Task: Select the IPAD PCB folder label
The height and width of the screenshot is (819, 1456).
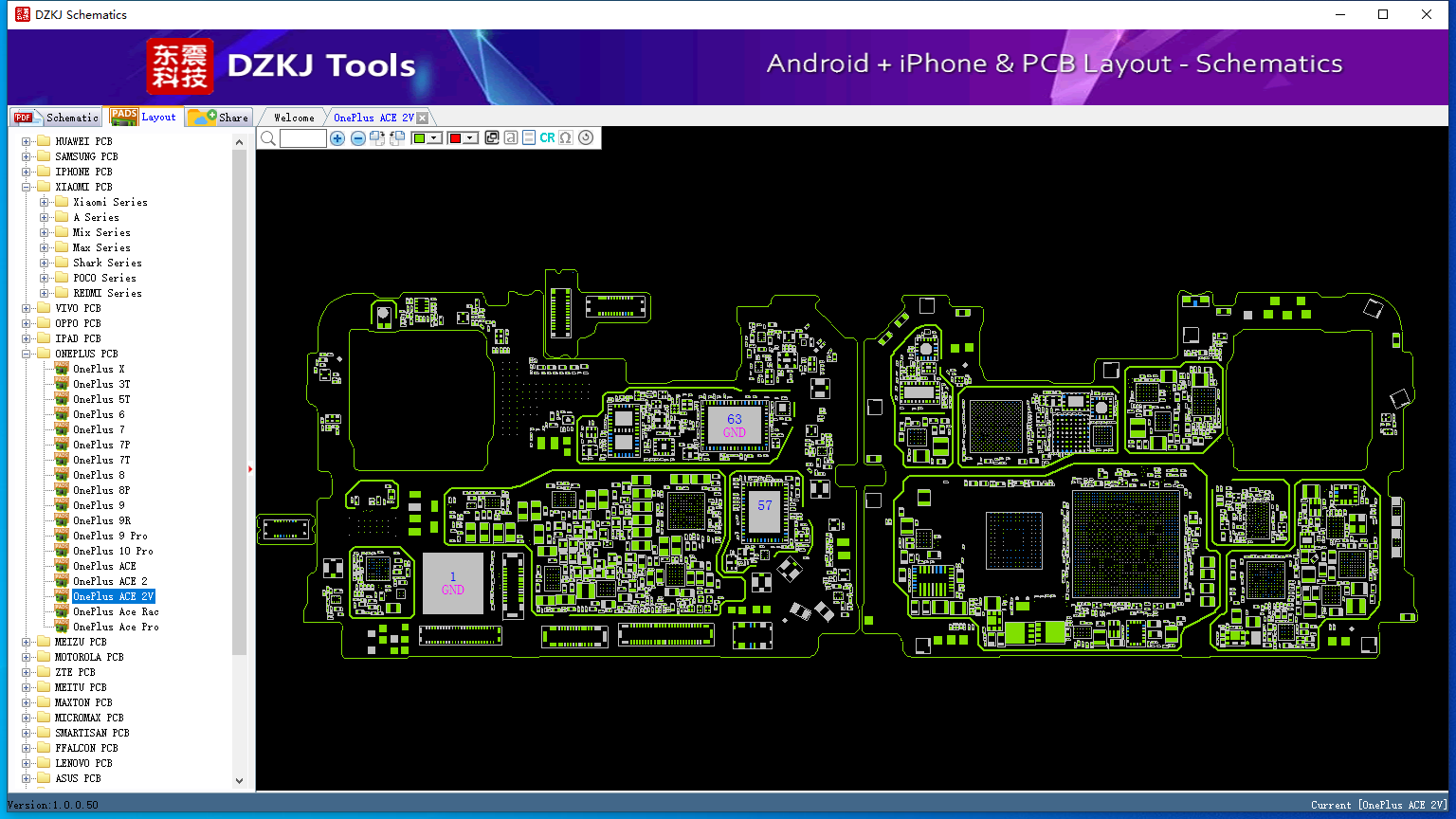Action: (x=78, y=338)
